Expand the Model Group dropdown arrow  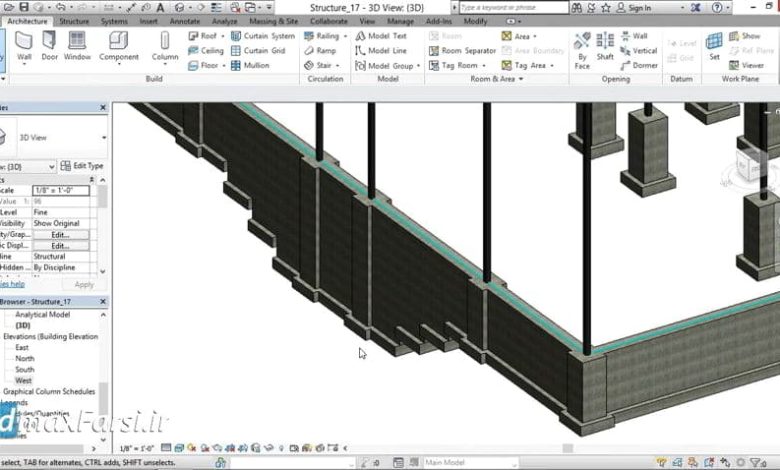click(x=418, y=66)
